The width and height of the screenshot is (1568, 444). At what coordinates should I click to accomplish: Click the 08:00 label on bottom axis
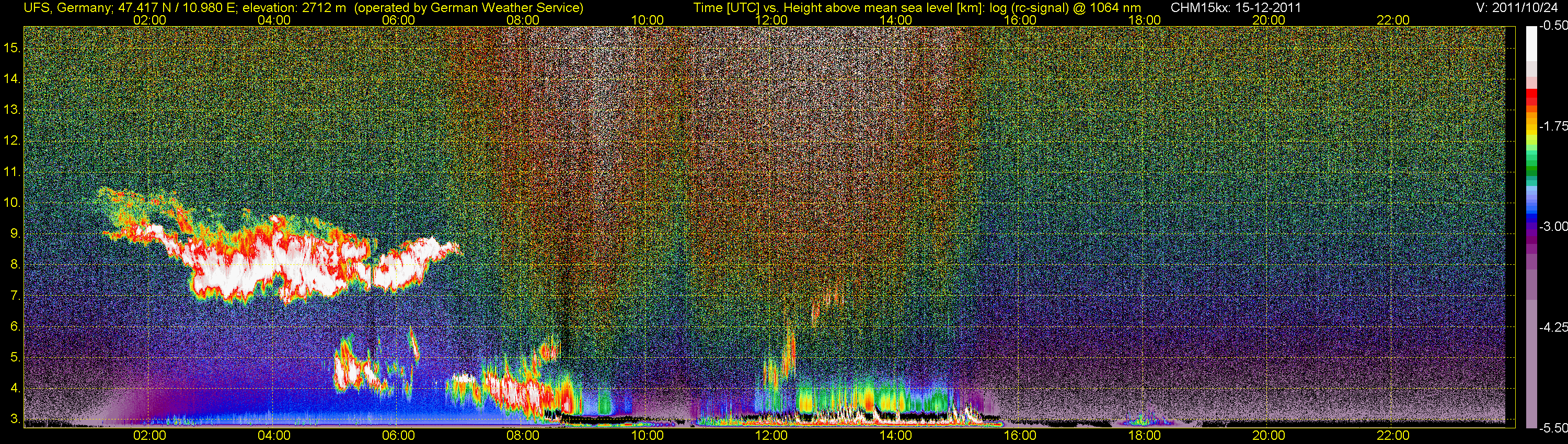[523, 436]
